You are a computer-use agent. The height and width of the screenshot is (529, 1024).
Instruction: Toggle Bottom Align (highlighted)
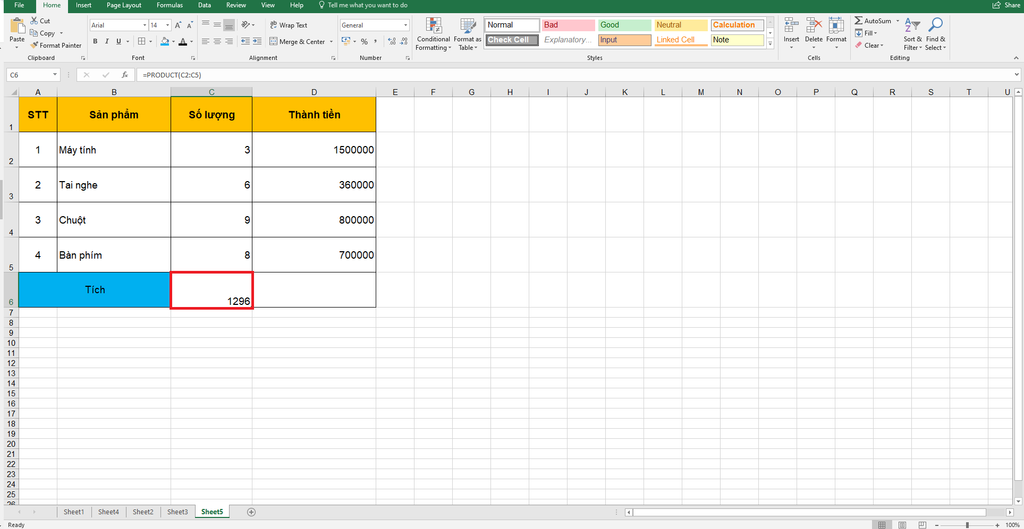pyautogui.click(x=229, y=25)
